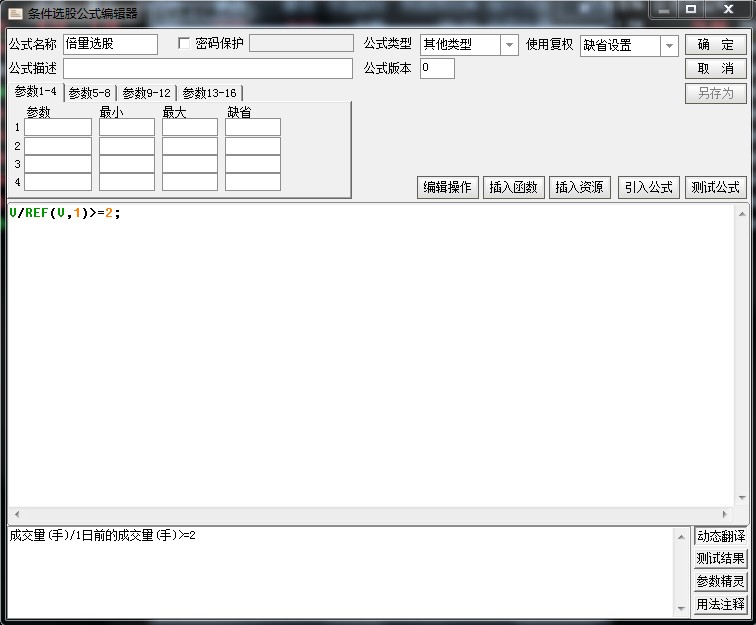Click the 插入资源 button
The image size is (756, 625).
pos(580,187)
